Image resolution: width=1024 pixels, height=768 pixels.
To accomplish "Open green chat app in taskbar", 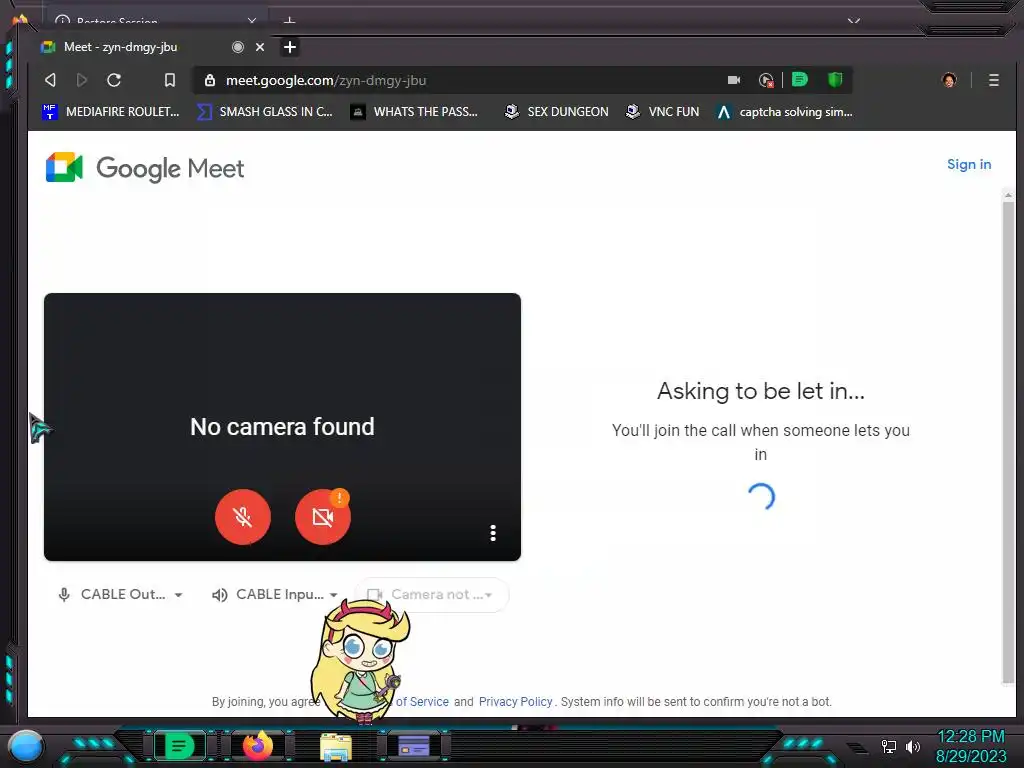I will (x=179, y=745).
